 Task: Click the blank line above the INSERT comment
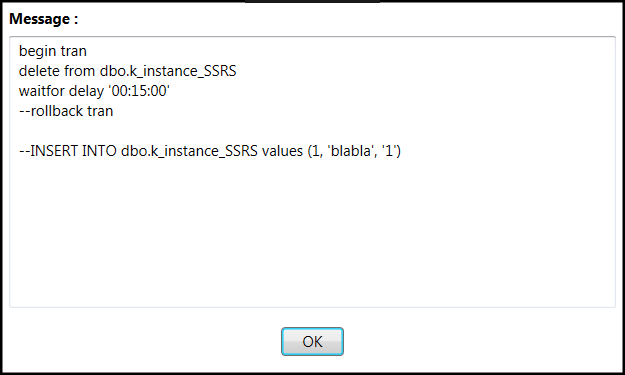coord(312,131)
